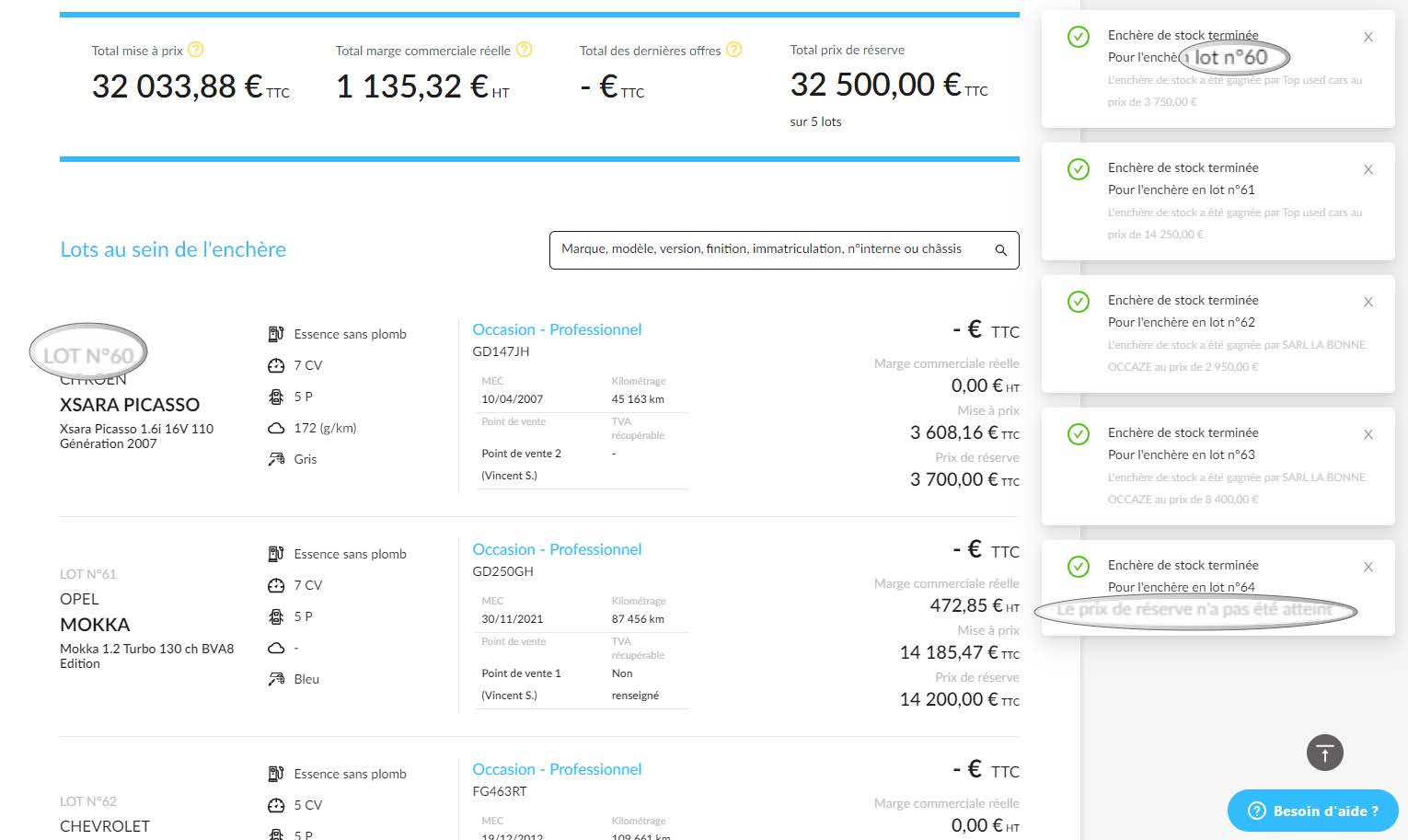The width and height of the screenshot is (1408, 840).
Task: Dismiss the lot n°60 notification
Action: pos(1368,37)
